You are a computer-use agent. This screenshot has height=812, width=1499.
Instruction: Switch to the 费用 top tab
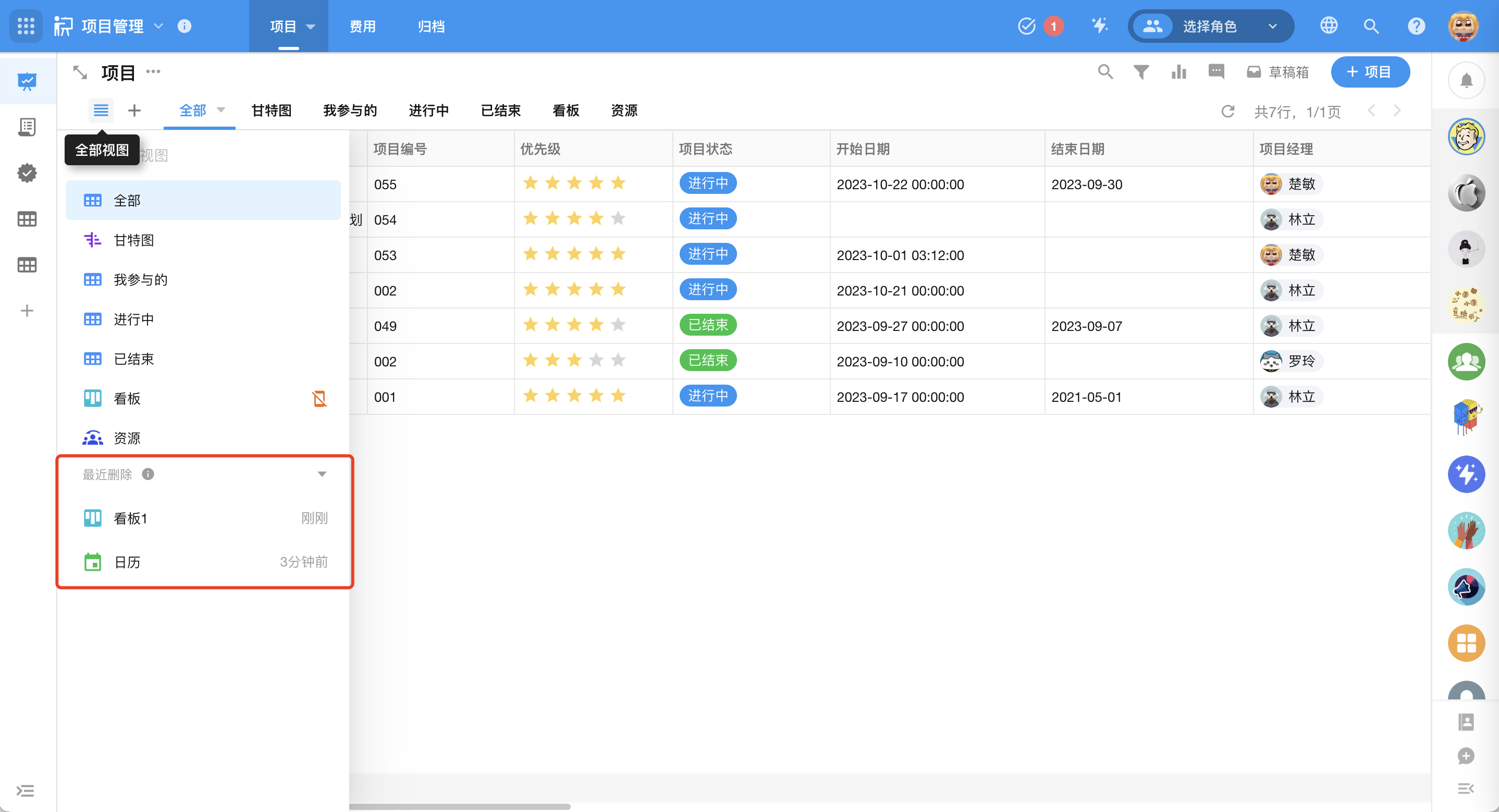[363, 26]
